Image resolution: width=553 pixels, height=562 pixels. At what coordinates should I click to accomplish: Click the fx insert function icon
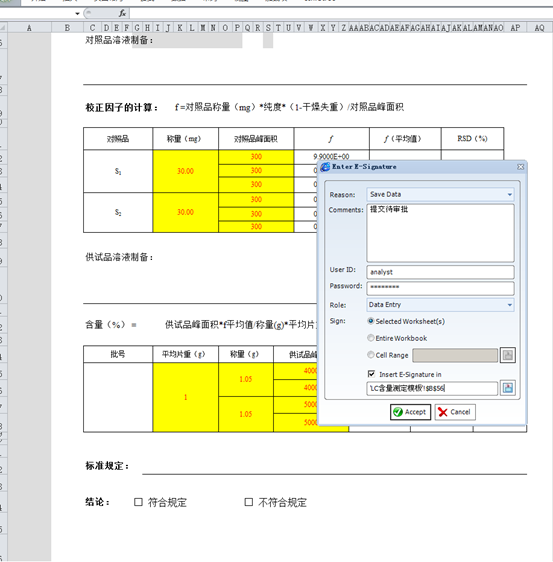pos(122,13)
